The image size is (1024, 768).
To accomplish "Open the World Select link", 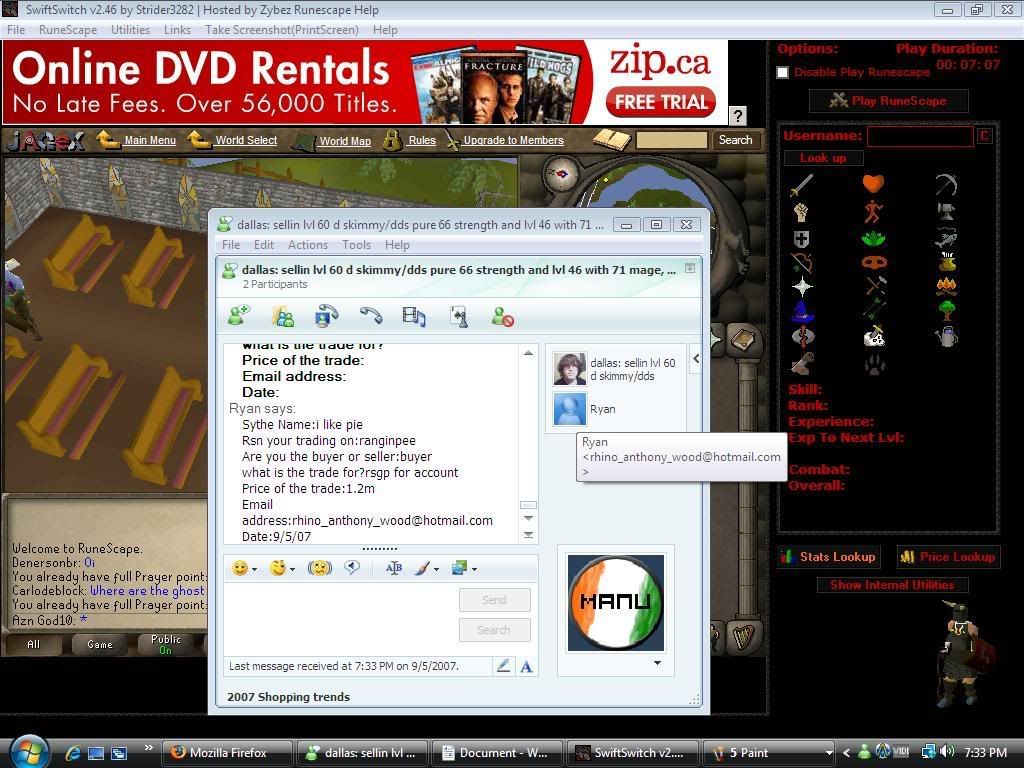I will pyautogui.click(x=246, y=140).
